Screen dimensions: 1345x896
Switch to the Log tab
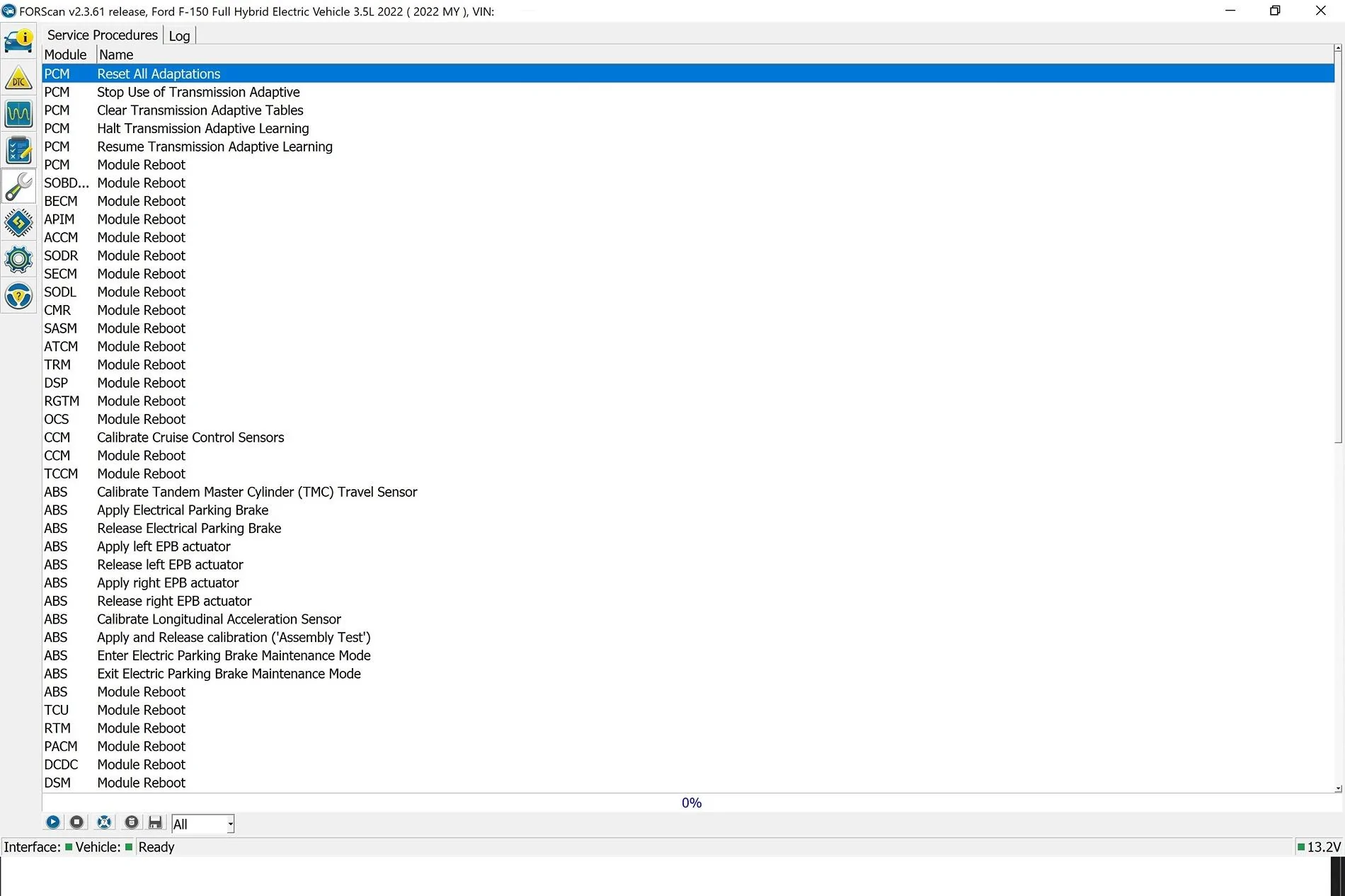pos(179,35)
